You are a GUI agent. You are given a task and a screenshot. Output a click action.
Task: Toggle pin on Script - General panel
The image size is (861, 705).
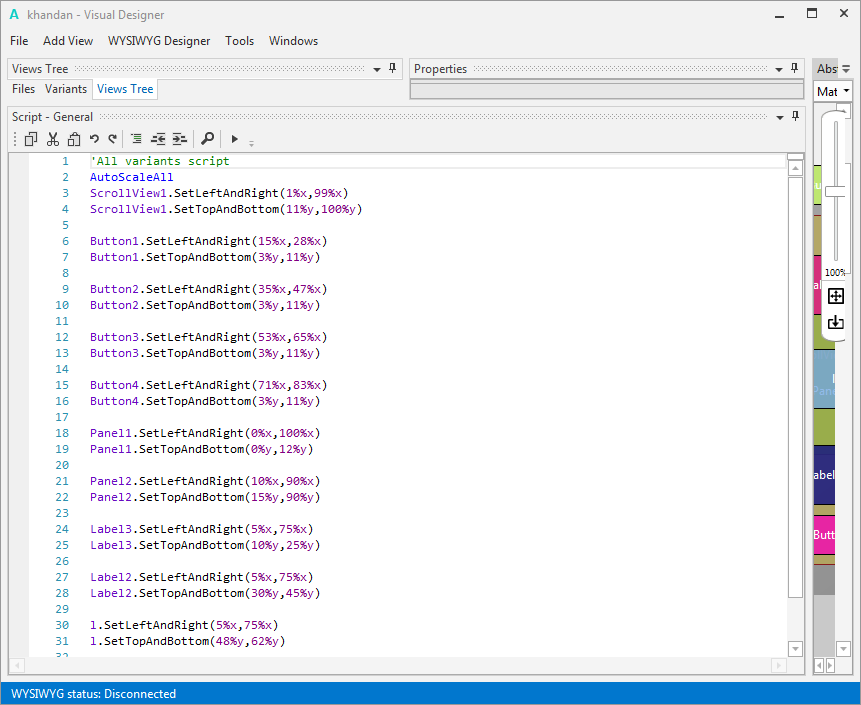coord(795,117)
